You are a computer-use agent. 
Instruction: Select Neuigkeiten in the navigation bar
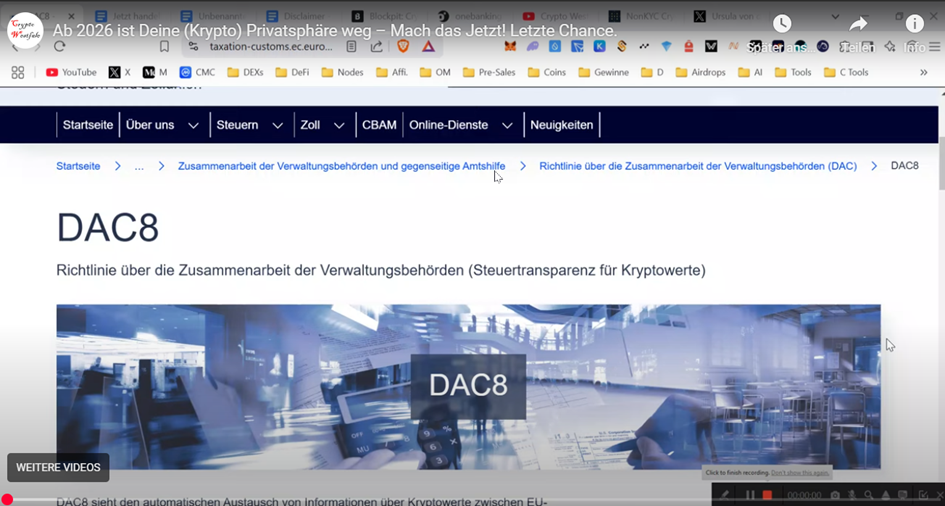[x=561, y=125]
